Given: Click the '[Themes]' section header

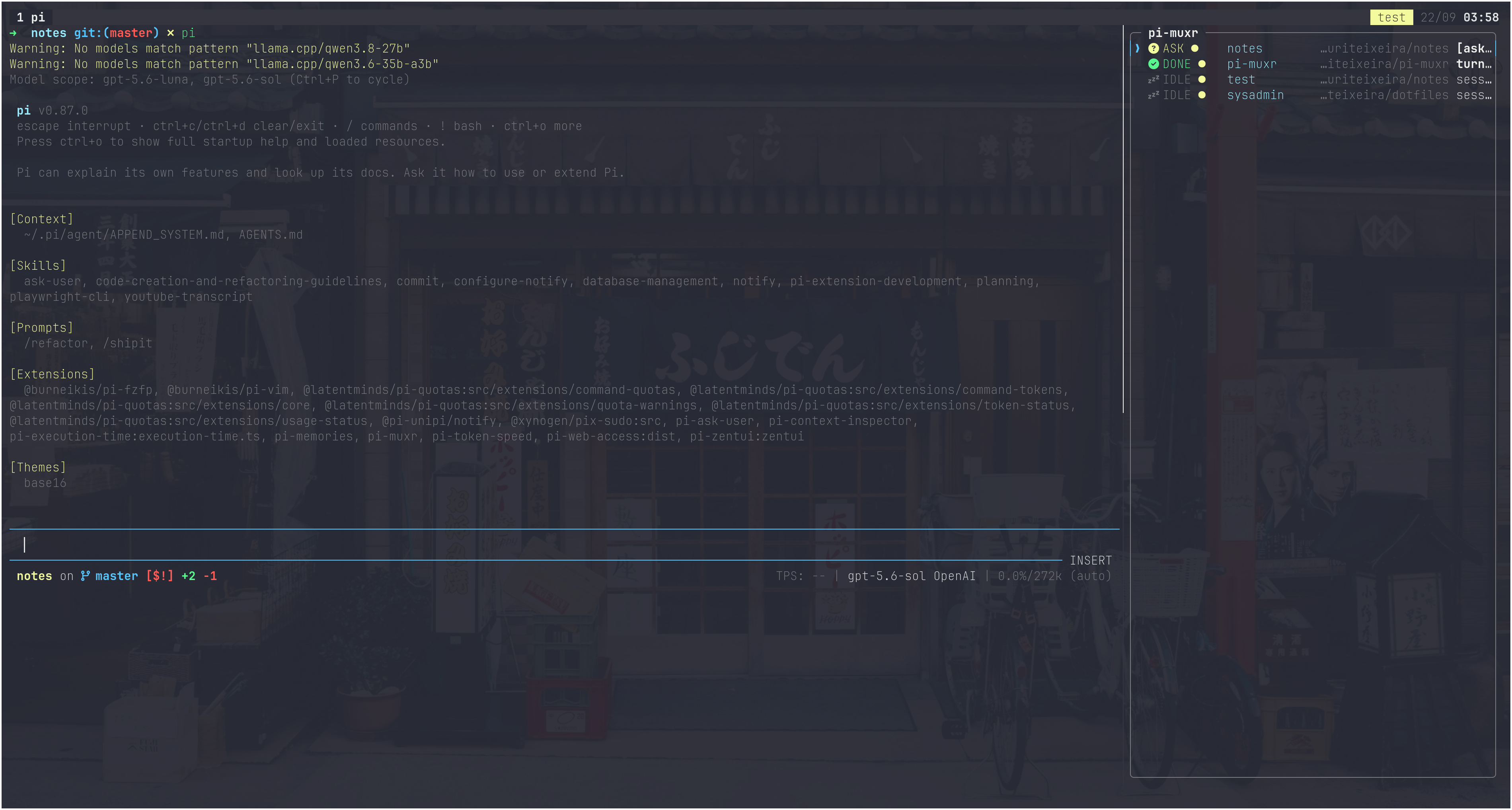Looking at the screenshot, I should tap(38, 467).
